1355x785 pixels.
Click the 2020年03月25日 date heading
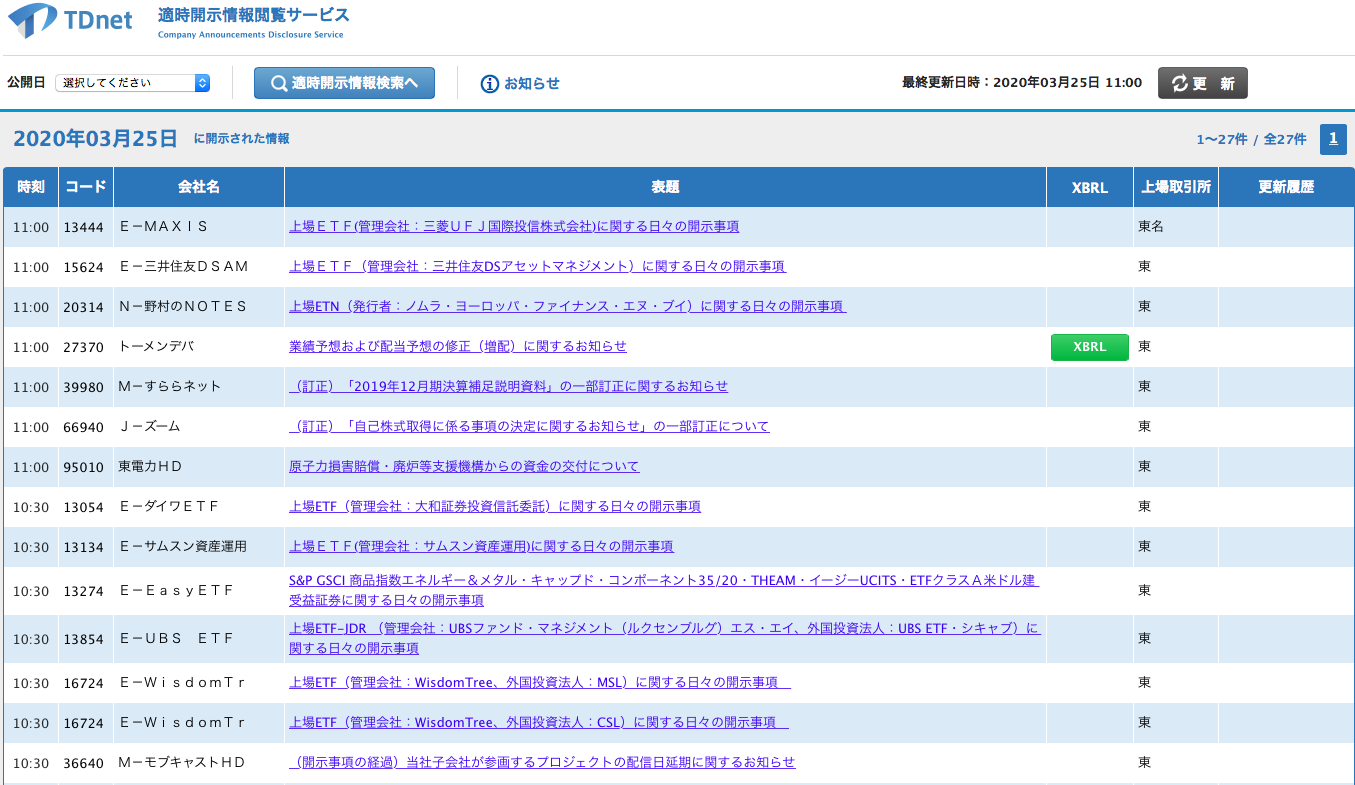point(95,139)
